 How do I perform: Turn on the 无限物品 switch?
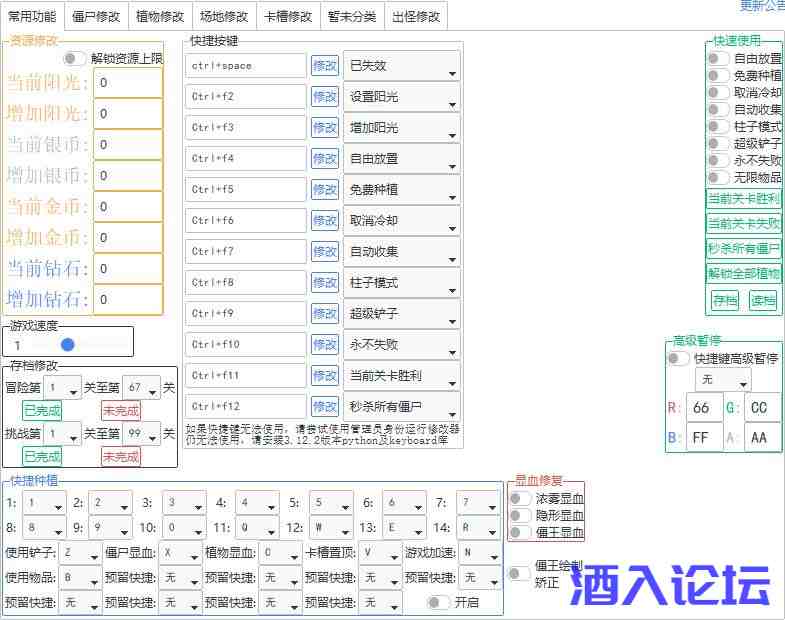(718, 178)
